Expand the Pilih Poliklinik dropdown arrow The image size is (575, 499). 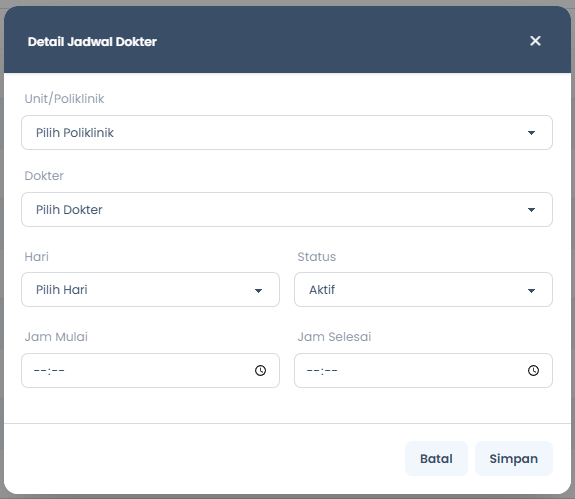click(531, 133)
